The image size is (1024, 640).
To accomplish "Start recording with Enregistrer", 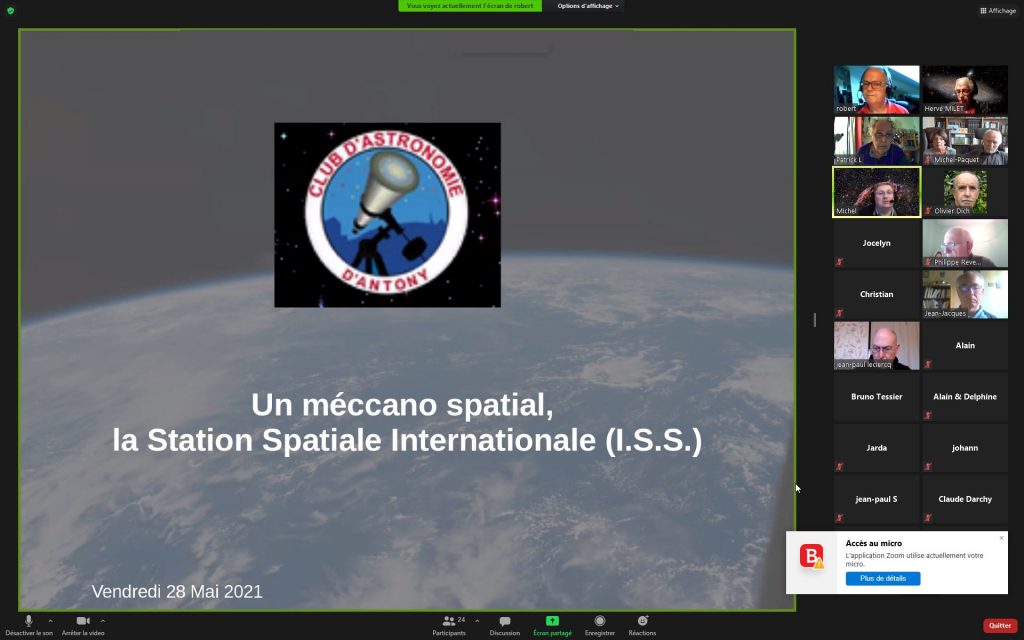I will [600, 625].
